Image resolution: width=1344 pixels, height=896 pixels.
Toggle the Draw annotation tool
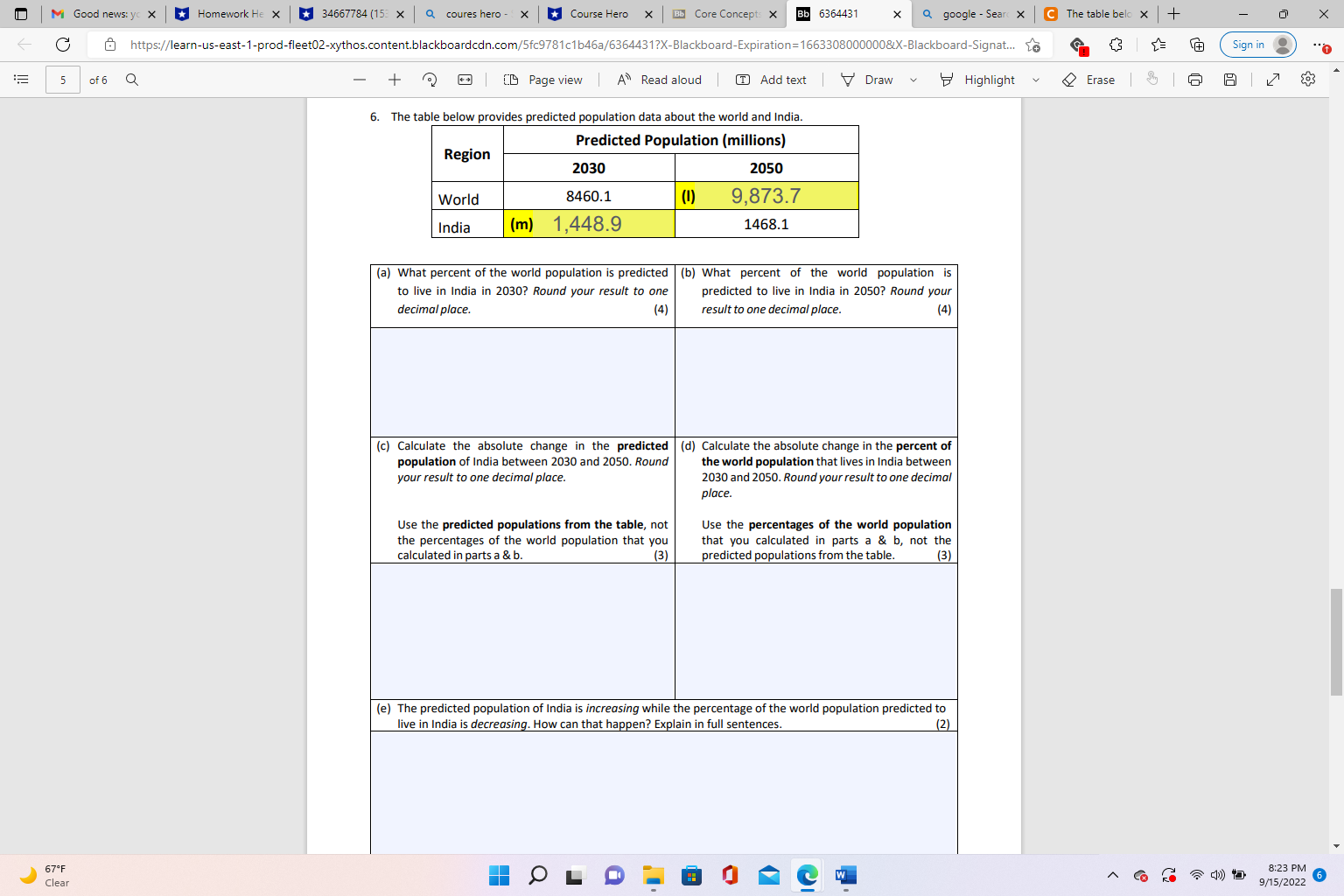(866, 80)
